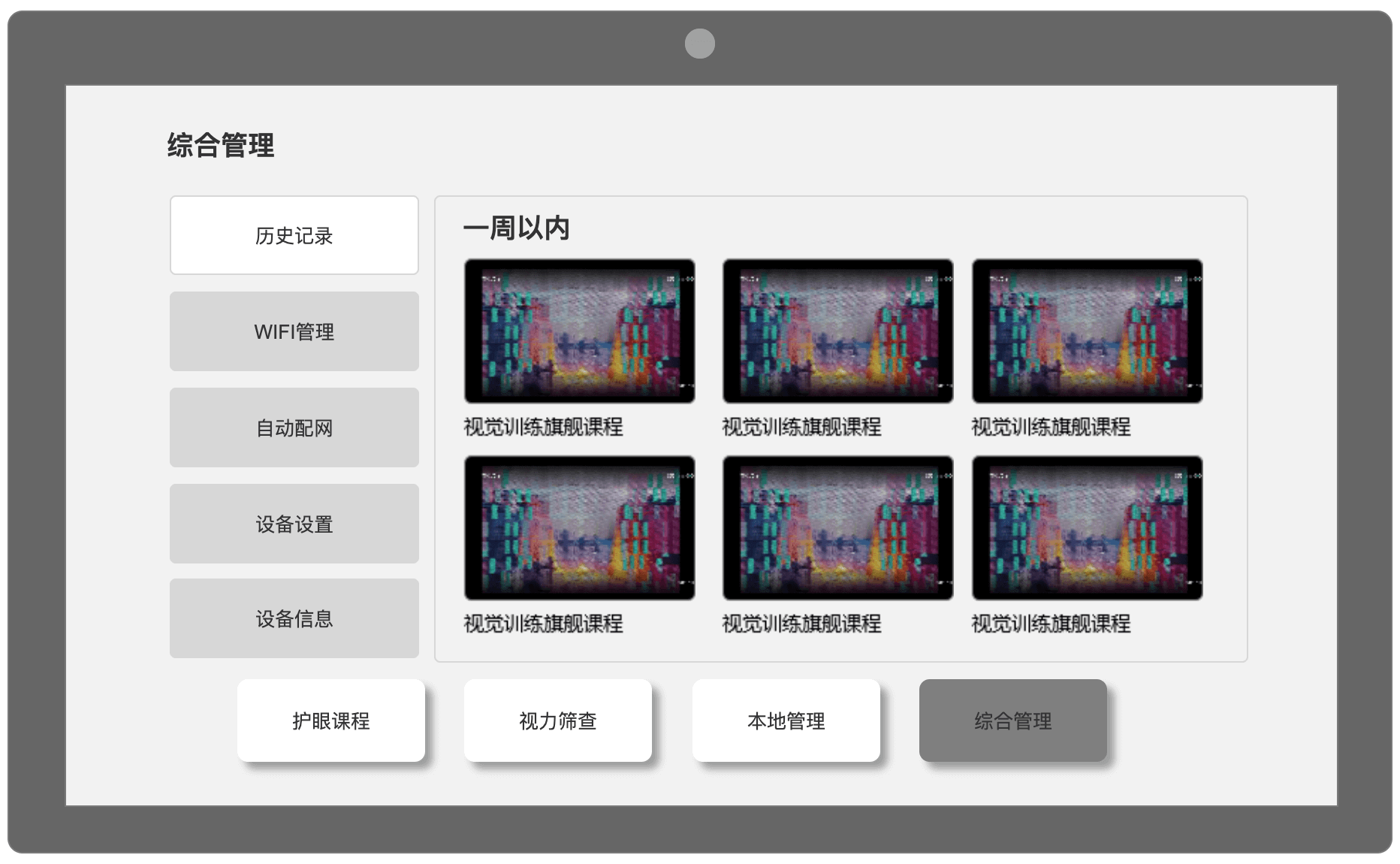Select the 综合管理 bottom tab

tap(1012, 721)
